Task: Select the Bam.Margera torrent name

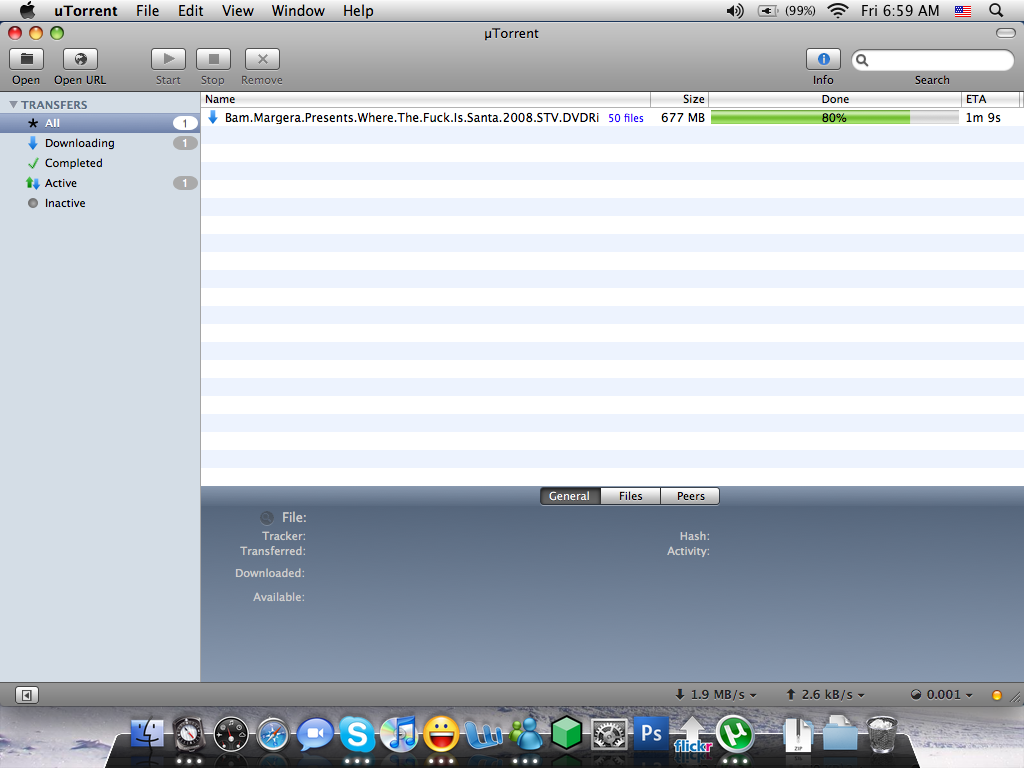Action: [x=411, y=118]
